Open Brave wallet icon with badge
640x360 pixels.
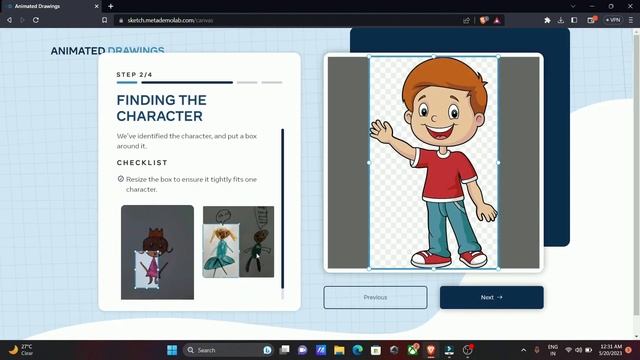[591, 20]
